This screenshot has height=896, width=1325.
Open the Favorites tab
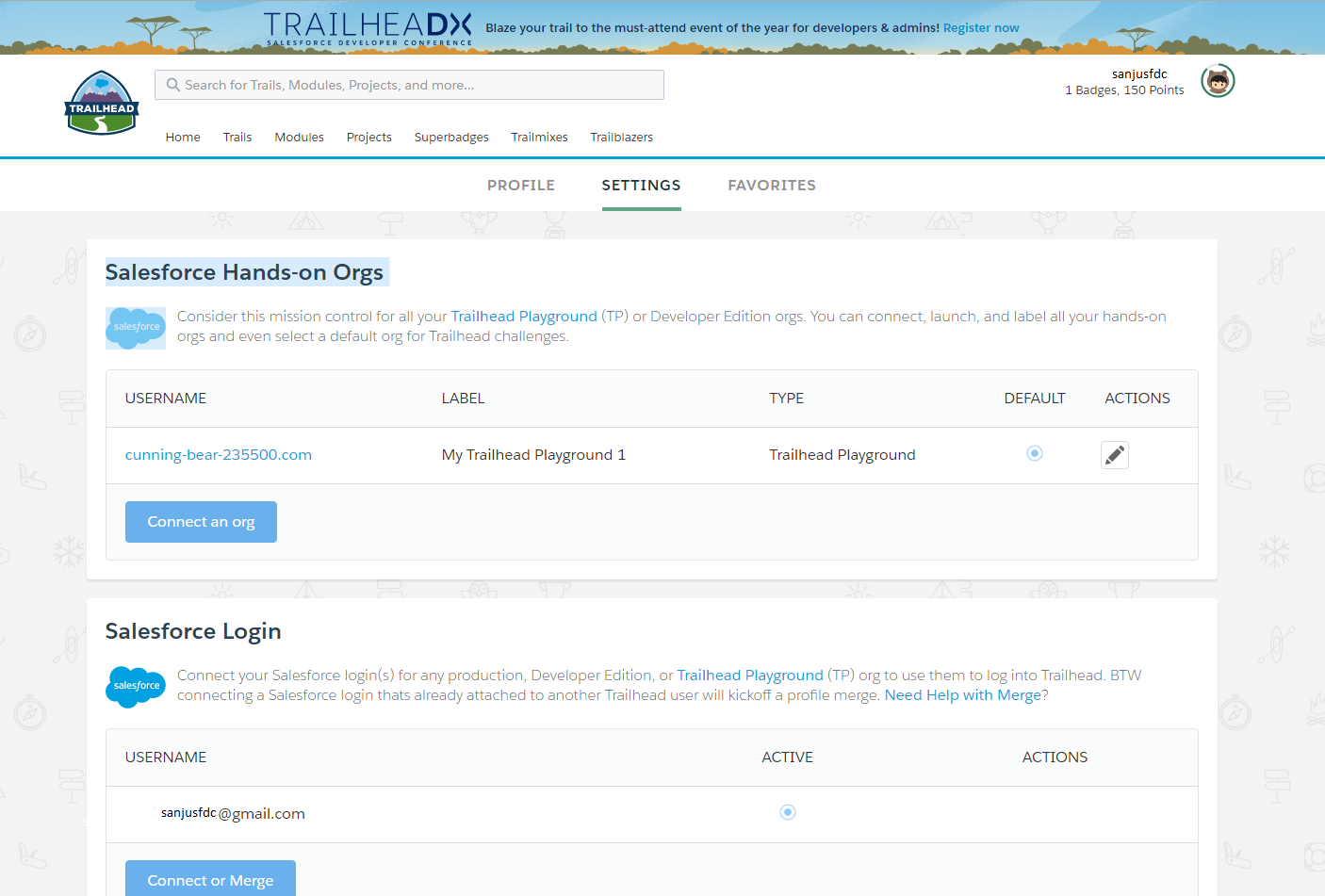tap(771, 185)
